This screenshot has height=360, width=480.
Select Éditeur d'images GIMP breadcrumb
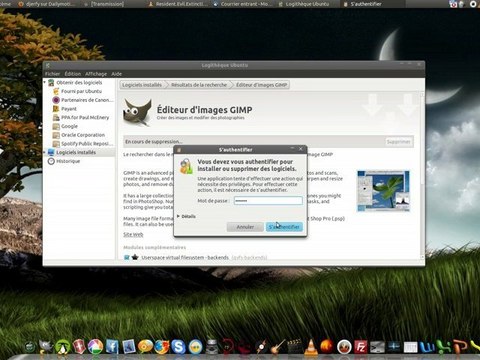coord(262,85)
